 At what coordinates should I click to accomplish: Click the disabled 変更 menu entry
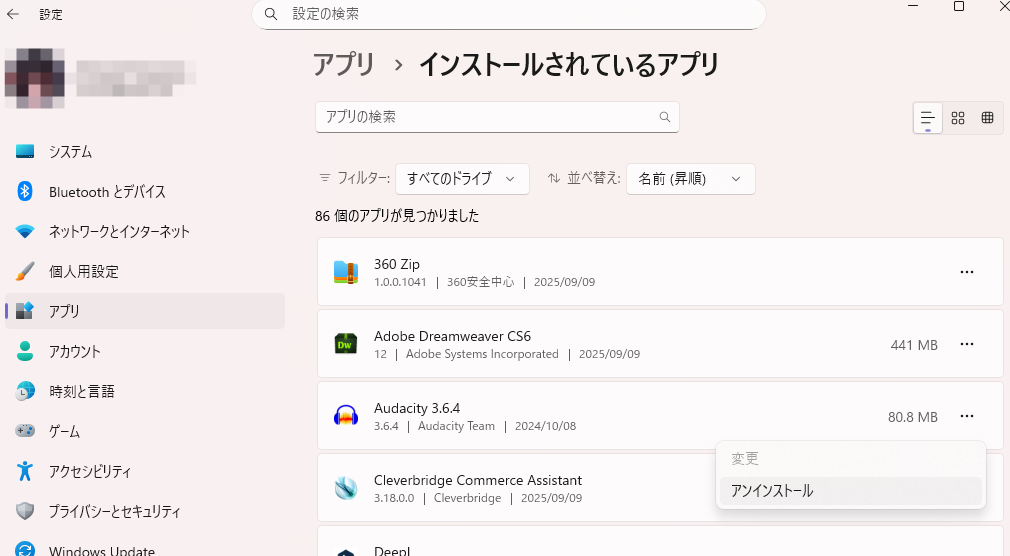pos(851,459)
